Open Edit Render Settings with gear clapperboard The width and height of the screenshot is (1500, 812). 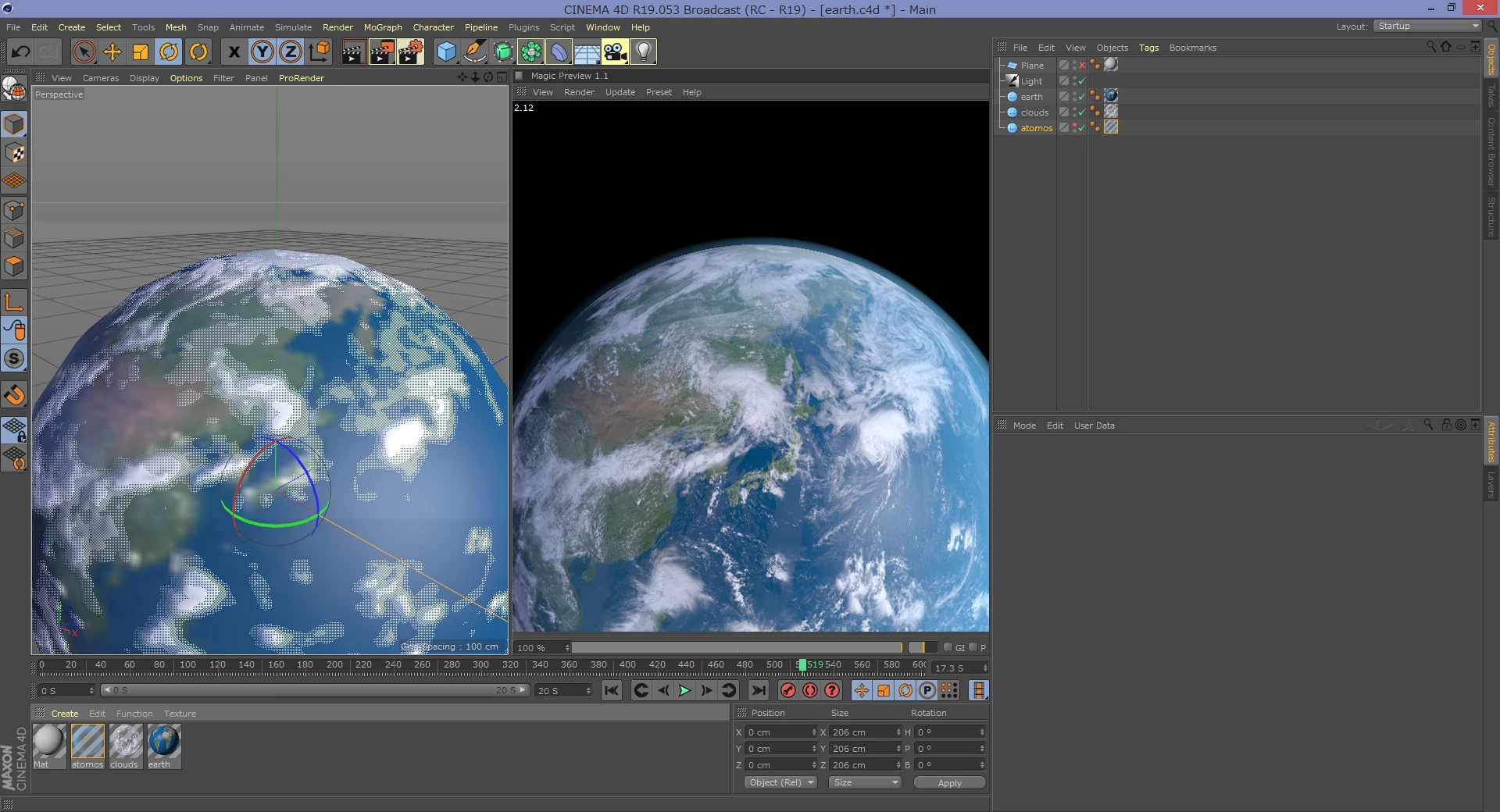pyautogui.click(x=410, y=52)
